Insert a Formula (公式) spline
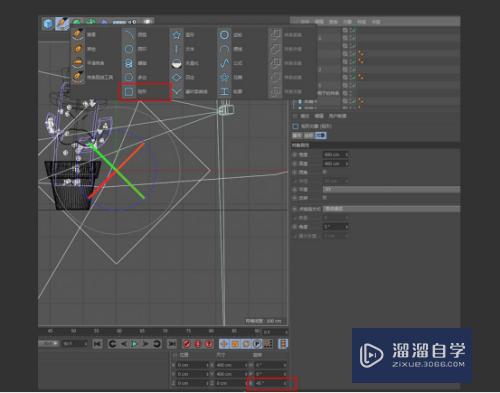Screen dimensions: 500x393 (x=224, y=63)
